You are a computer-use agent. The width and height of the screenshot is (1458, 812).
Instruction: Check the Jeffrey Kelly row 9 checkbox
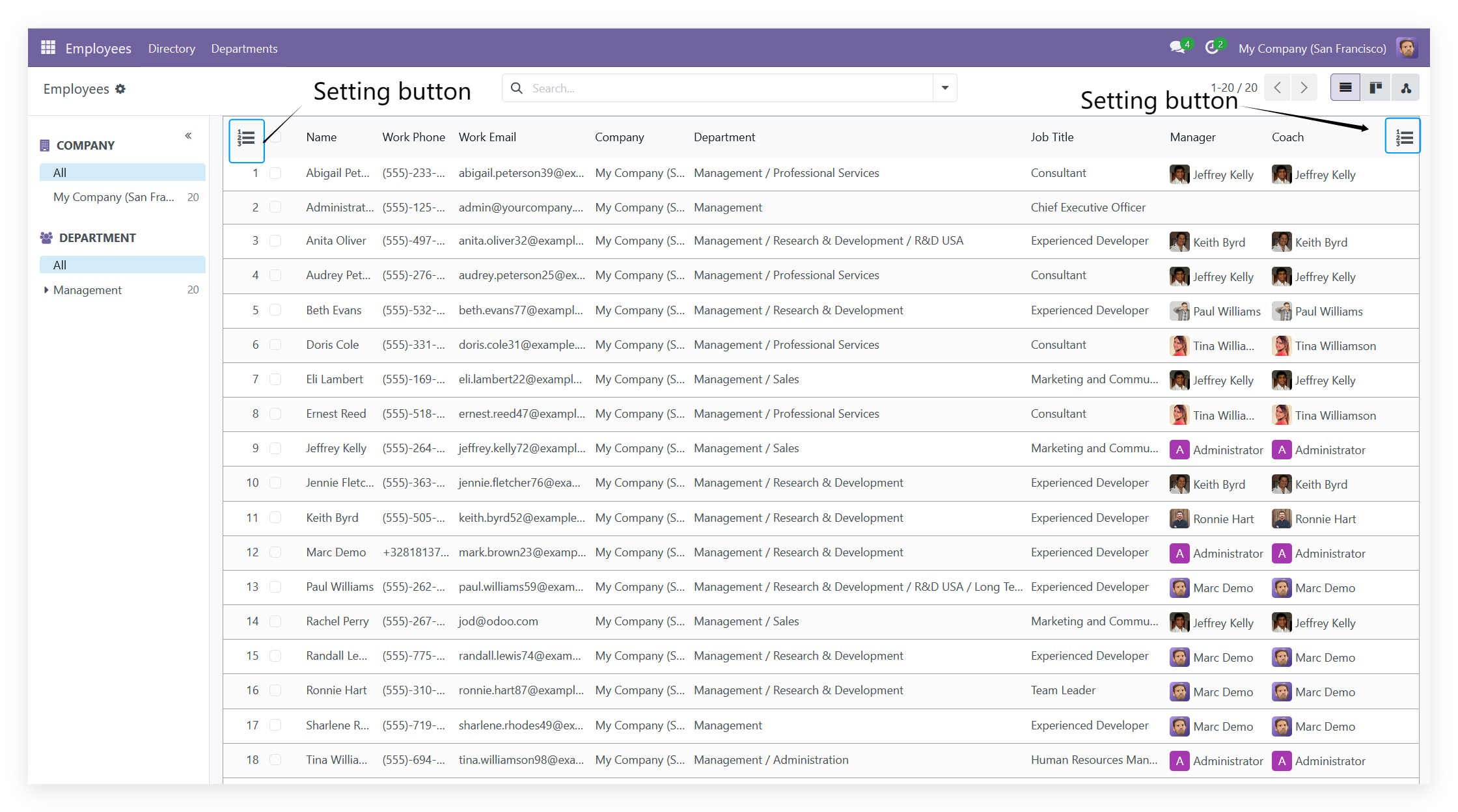(275, 448)
